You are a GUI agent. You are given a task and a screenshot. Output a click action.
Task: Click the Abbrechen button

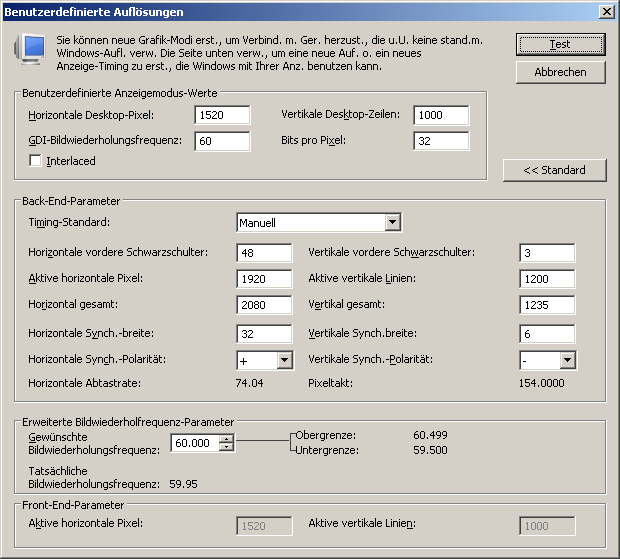(560, 72)
